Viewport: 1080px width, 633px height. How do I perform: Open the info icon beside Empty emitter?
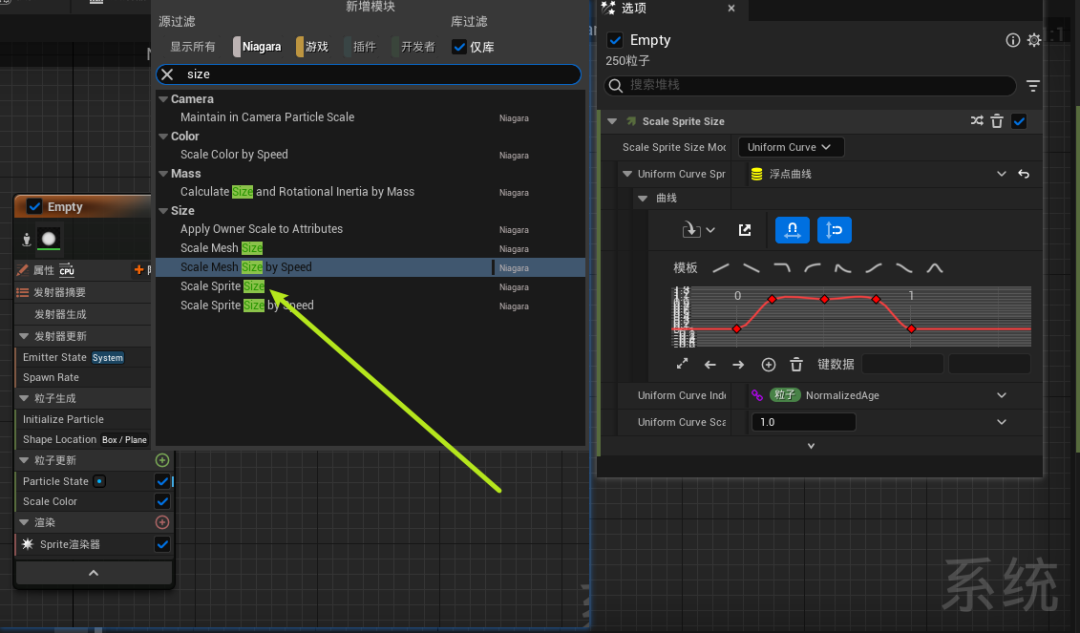[x=1012, y=40]
